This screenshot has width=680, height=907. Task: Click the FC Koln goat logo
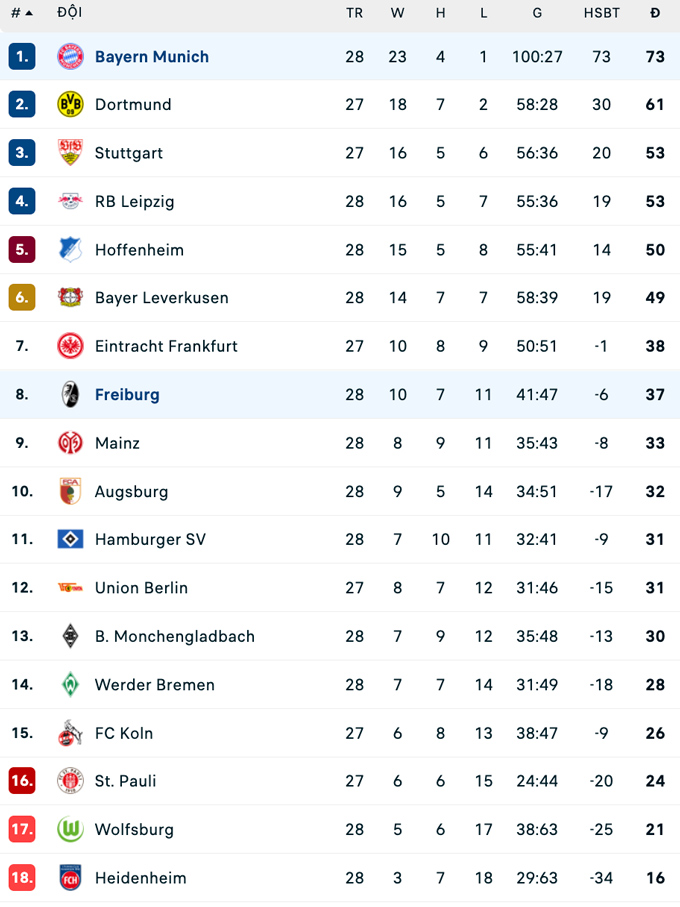coord(70,733)
